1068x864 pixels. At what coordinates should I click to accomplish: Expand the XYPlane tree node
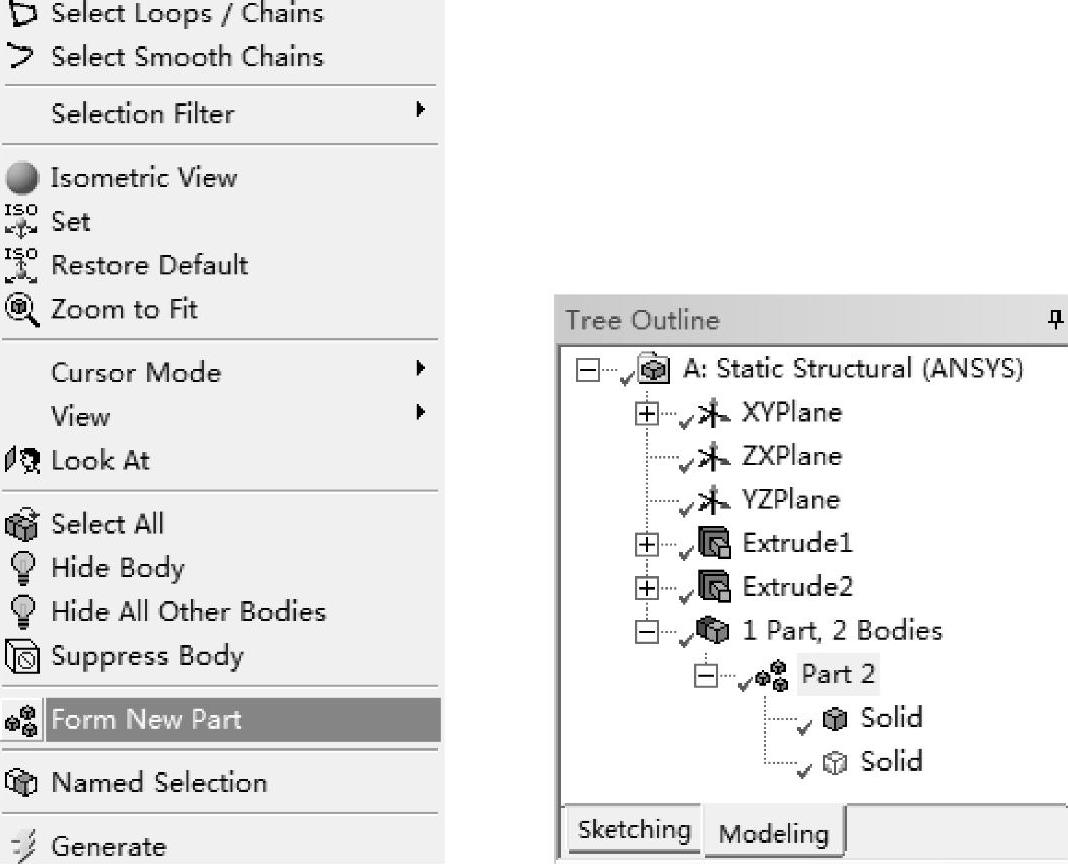point(646,412)
